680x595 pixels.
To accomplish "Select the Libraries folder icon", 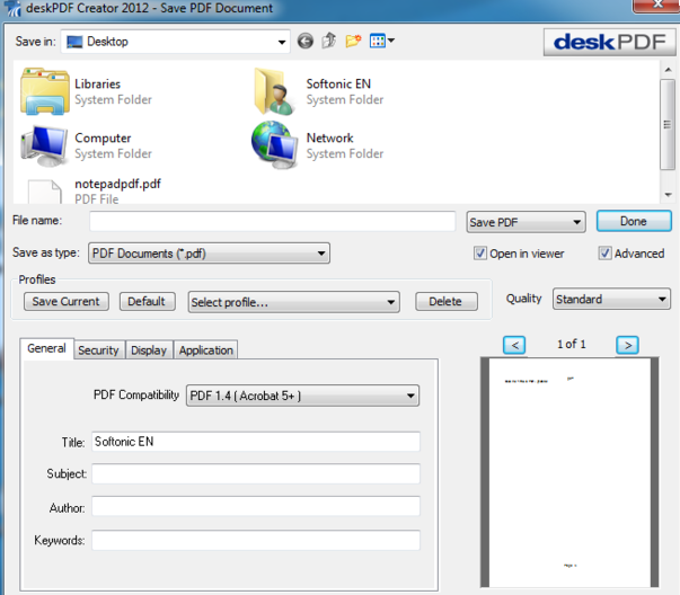I will click(45, 91).
